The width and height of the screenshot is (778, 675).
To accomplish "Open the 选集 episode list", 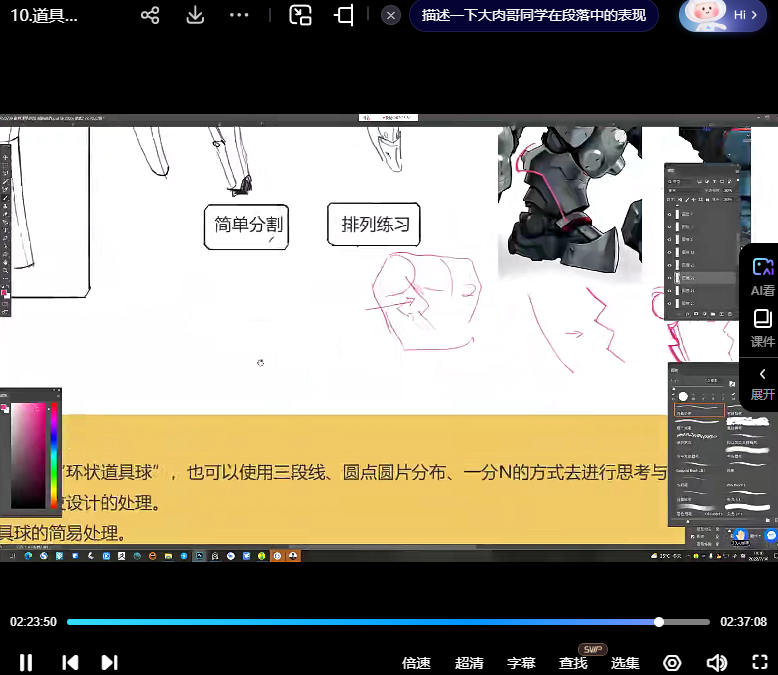I will (x=625, y=662).
